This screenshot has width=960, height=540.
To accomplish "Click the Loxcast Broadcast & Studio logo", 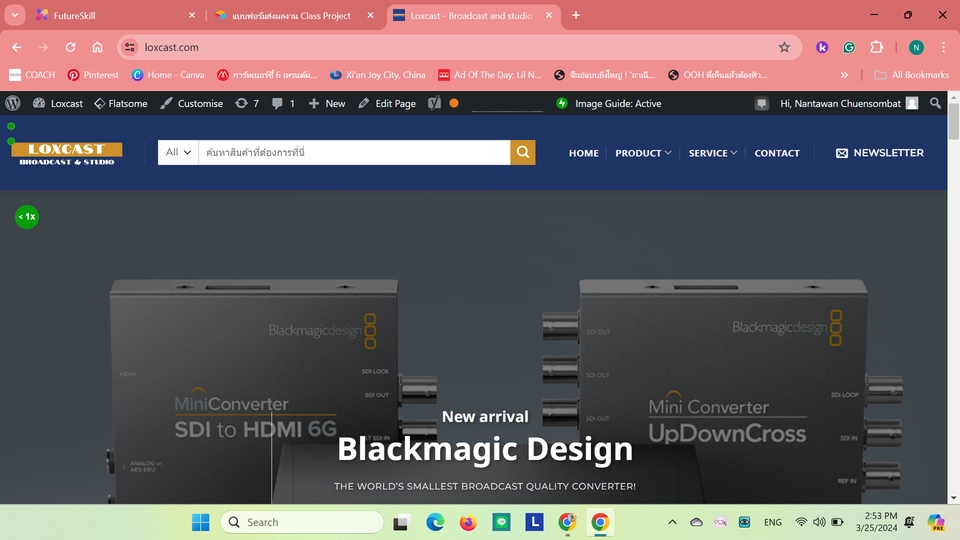I will coord(67,153).
